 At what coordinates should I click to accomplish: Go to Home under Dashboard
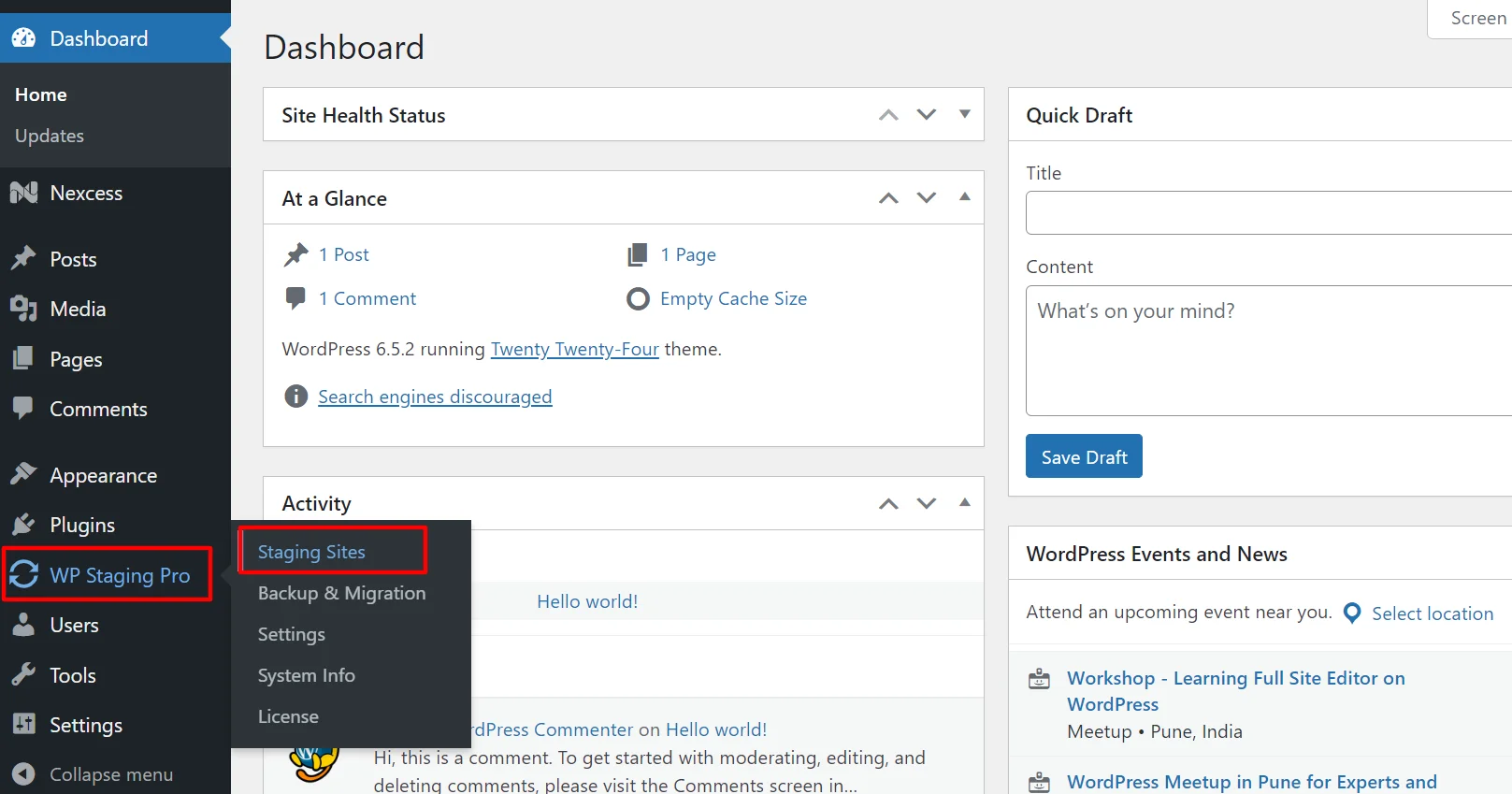pyautogui.click(x=41, y=94)
